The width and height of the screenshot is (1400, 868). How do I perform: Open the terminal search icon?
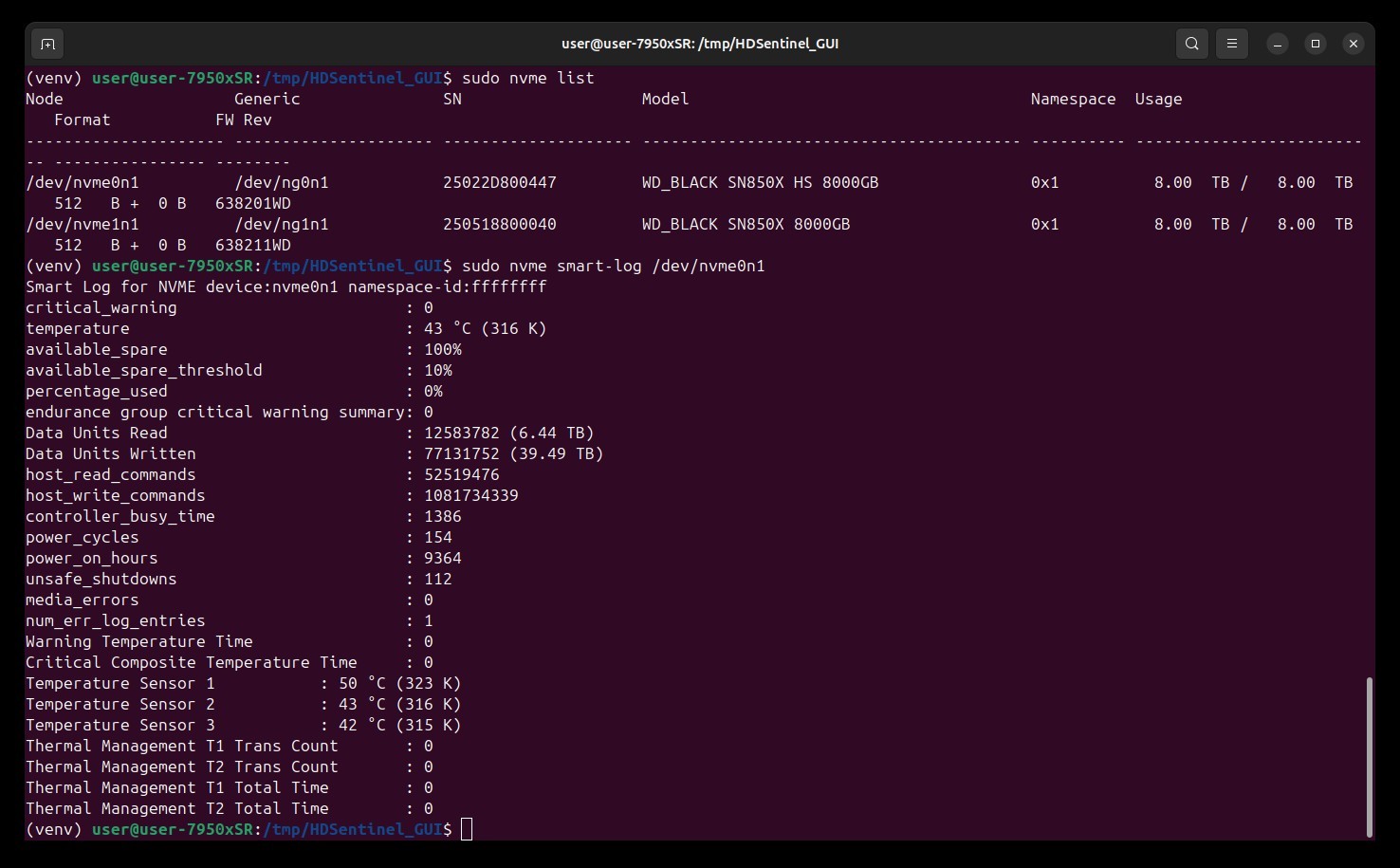[x=1192, y=44]
